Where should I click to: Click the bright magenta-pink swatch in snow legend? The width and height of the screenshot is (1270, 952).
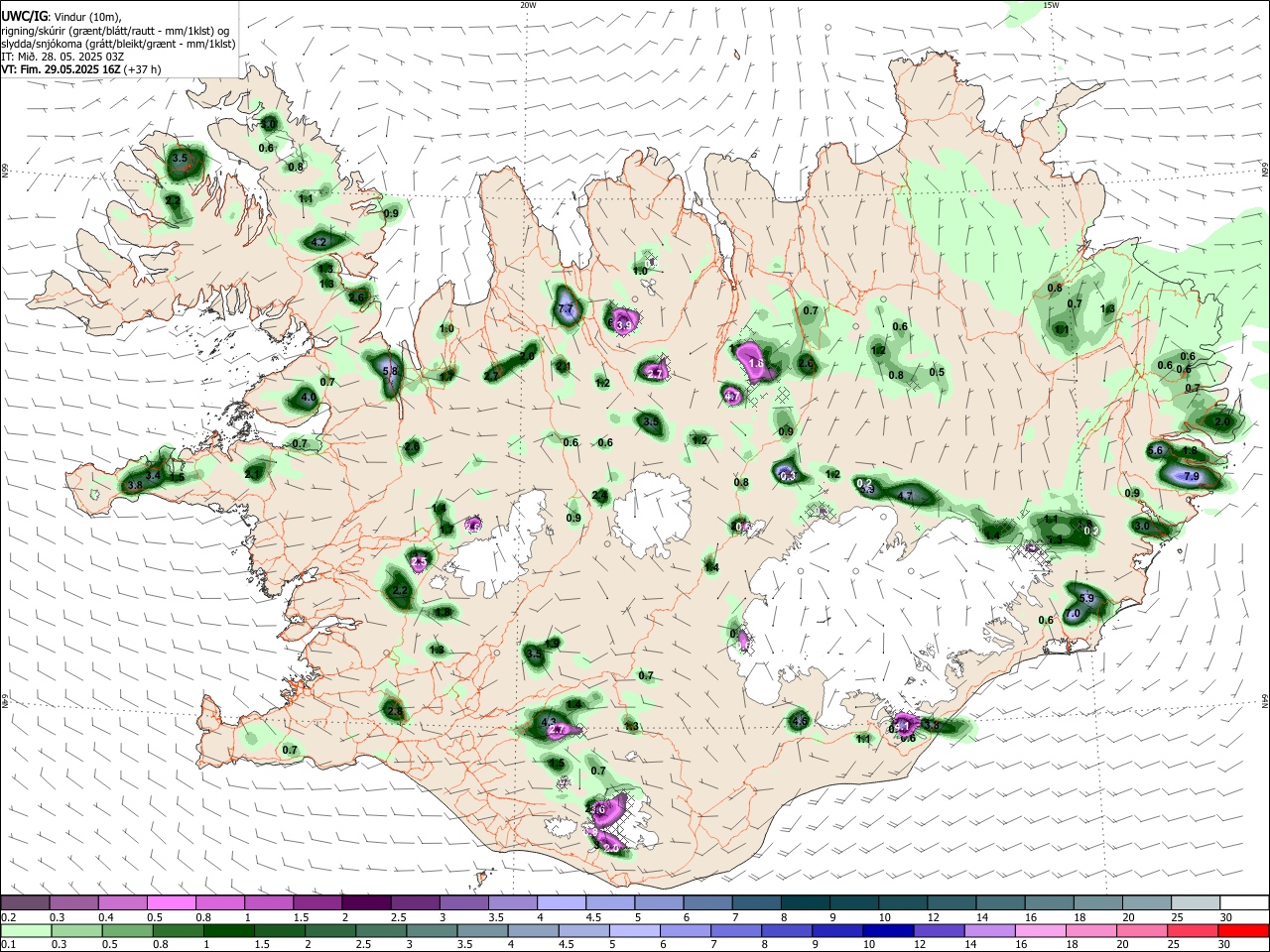click(171, 903)
